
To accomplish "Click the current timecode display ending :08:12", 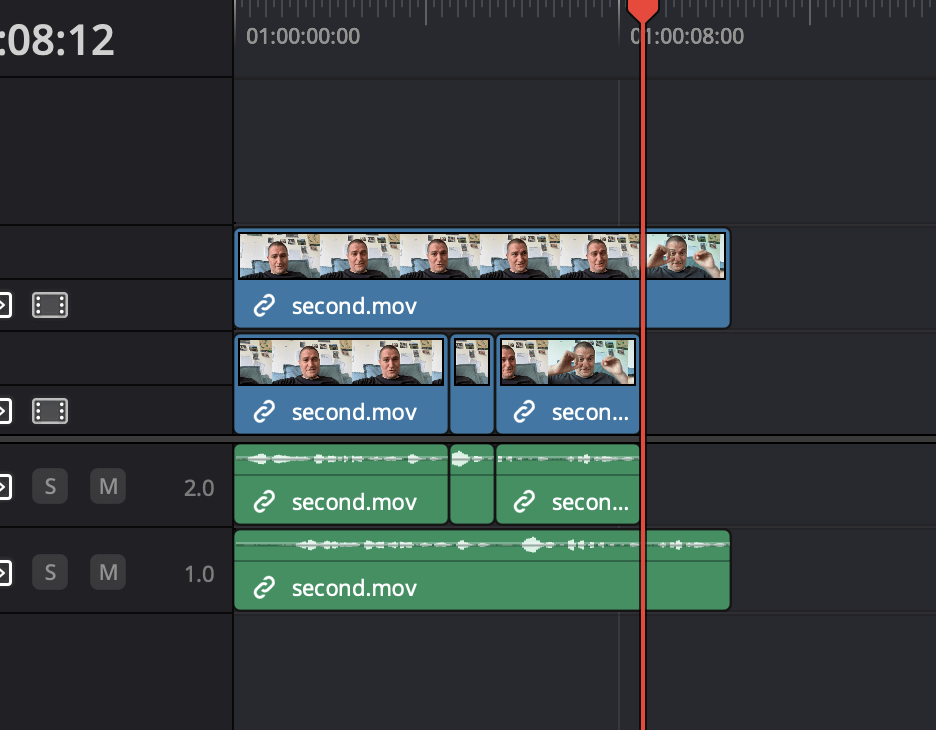I will 57,40.
